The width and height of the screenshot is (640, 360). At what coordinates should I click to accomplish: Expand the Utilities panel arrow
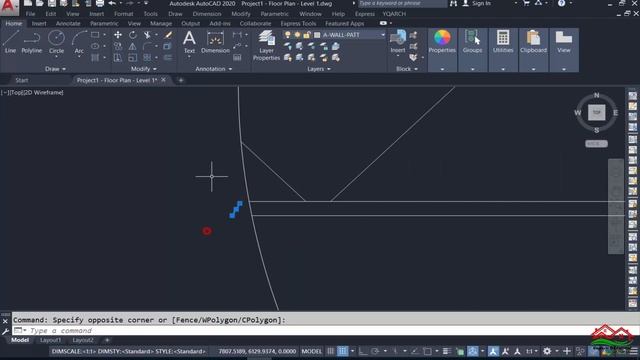click(x=503, y=69)
